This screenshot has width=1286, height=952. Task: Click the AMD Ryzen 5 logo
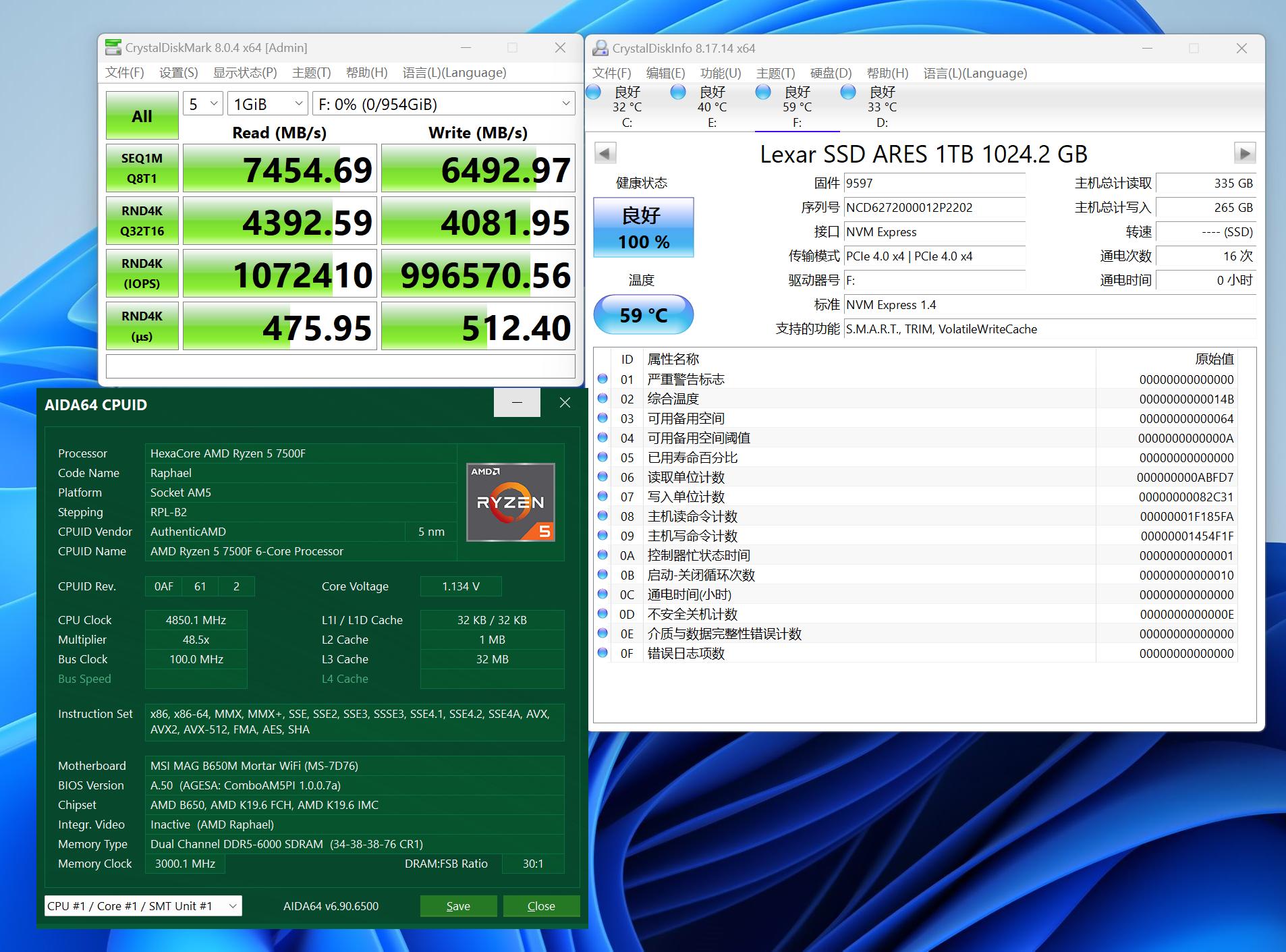[x=511, y=502]
